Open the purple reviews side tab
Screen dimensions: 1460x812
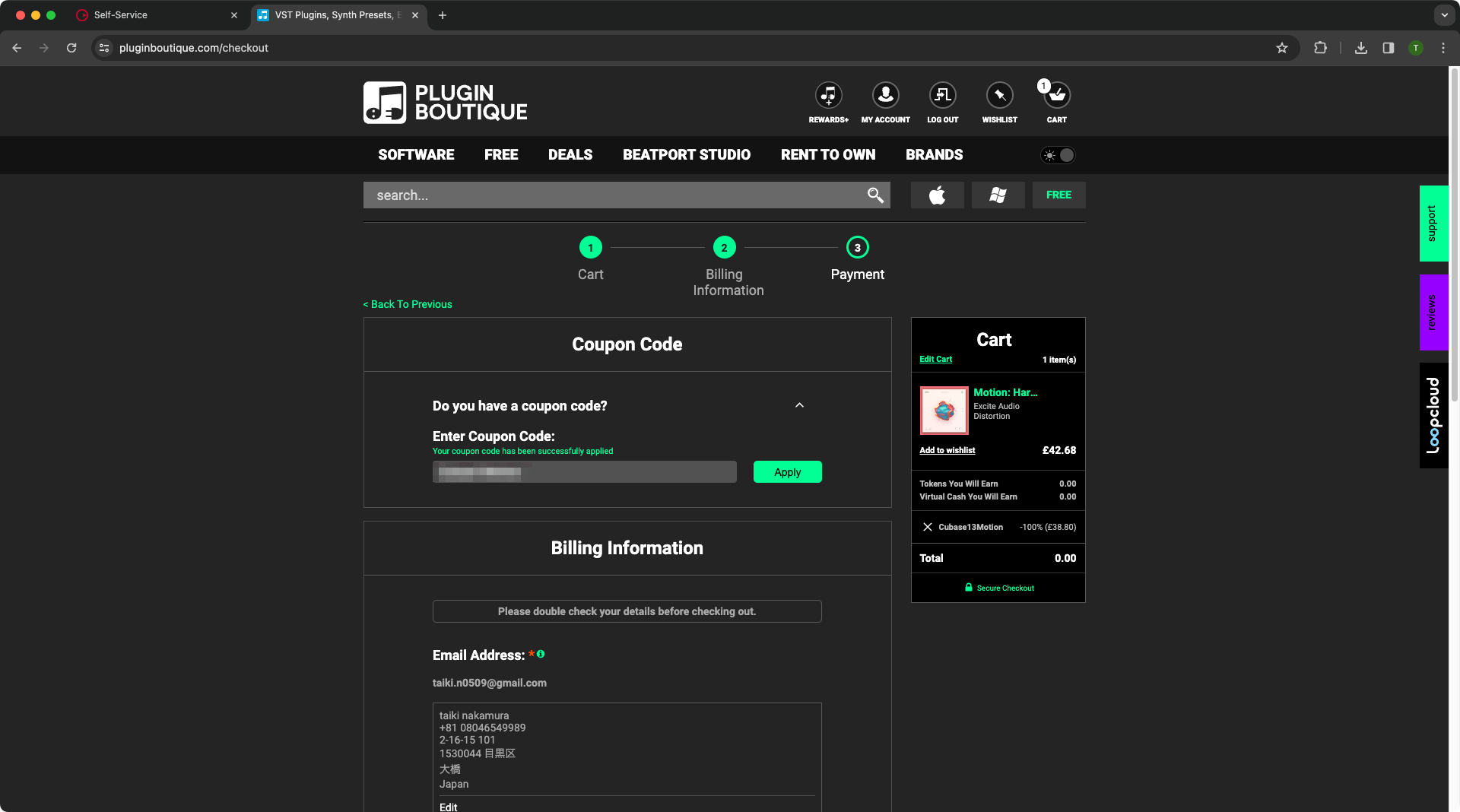pyautogui.click(x=1433, y=312)
